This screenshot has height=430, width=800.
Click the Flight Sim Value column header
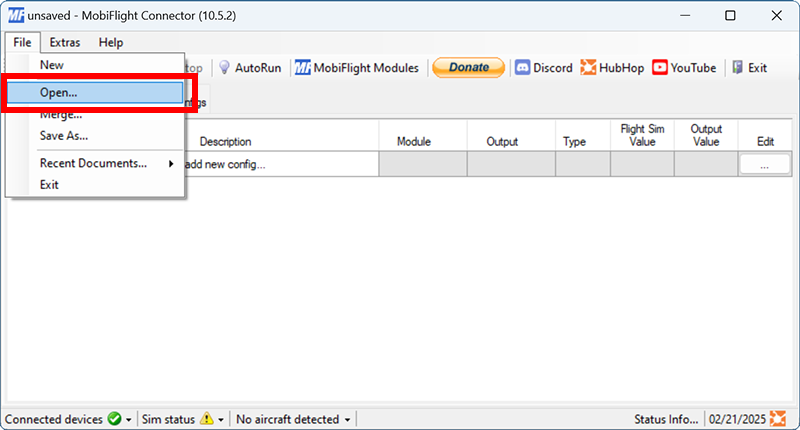pos(642,135)
